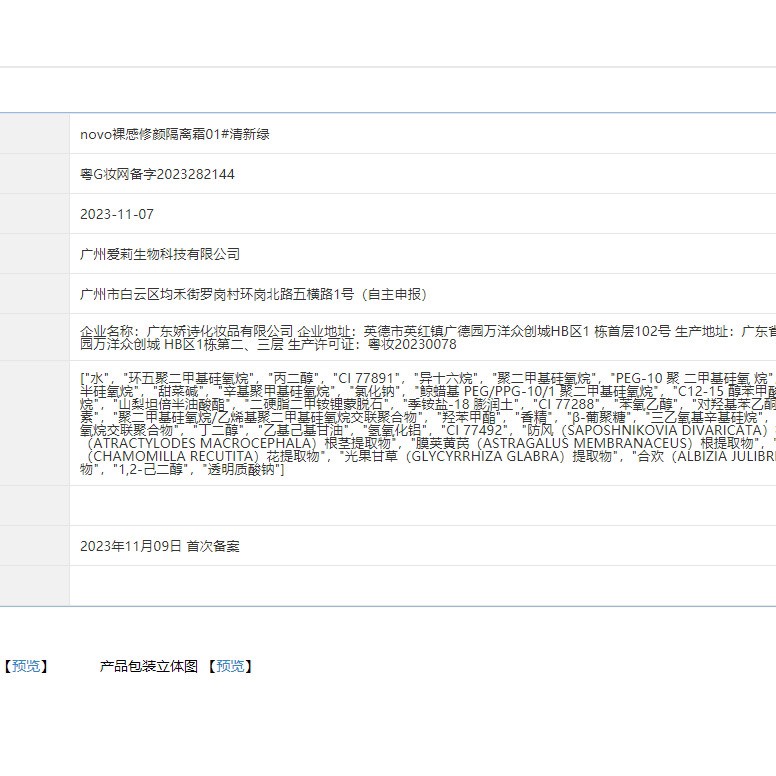
Task: Select filing number 粤G妆网备字2023282144
Action: (157, 174)
